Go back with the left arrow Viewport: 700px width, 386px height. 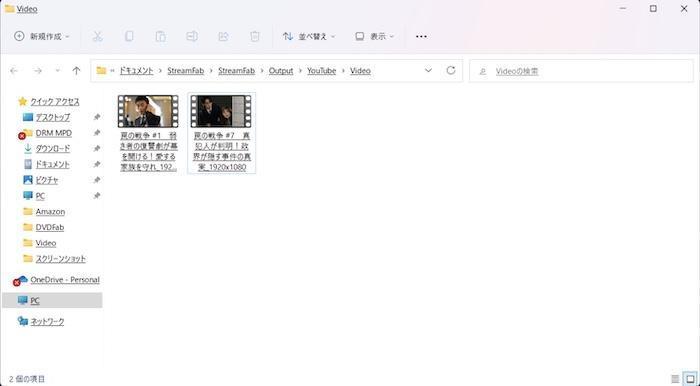click(14, 71)
